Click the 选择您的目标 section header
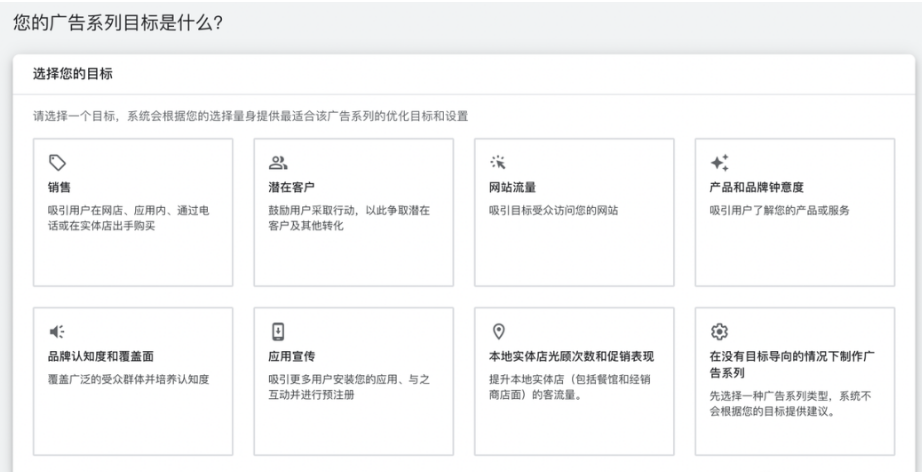 coord(66,74)
